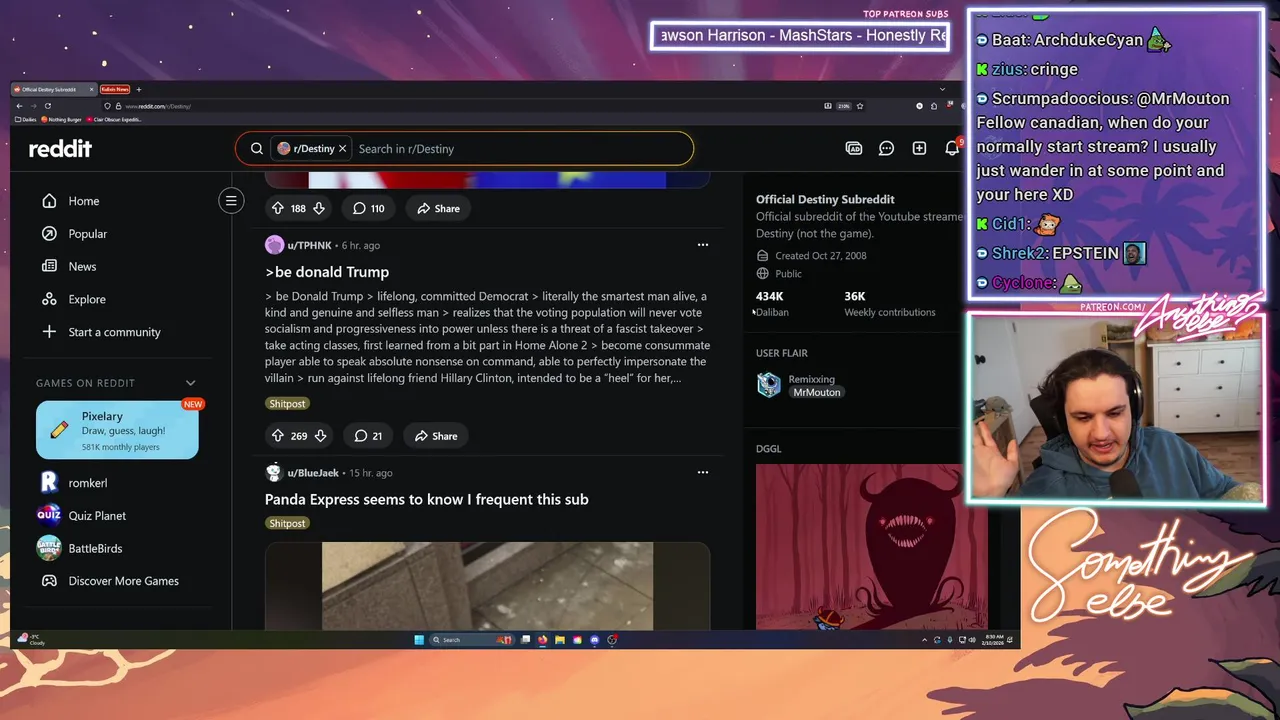Open the Dailies bookmarks folder
This screenshot has height=720, width=1280.
(x=26, y=119)
